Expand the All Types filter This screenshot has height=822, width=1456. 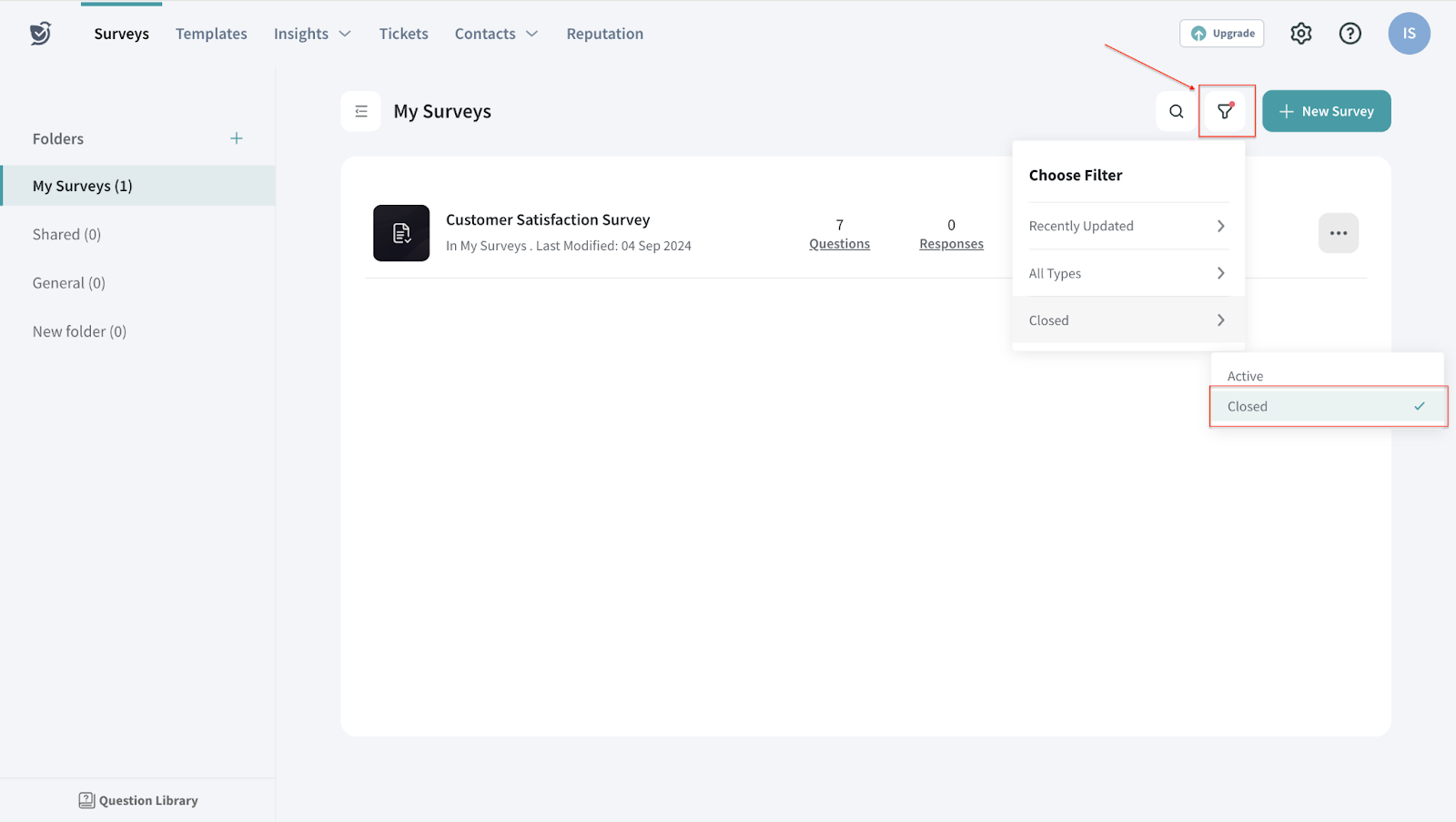1127,273
